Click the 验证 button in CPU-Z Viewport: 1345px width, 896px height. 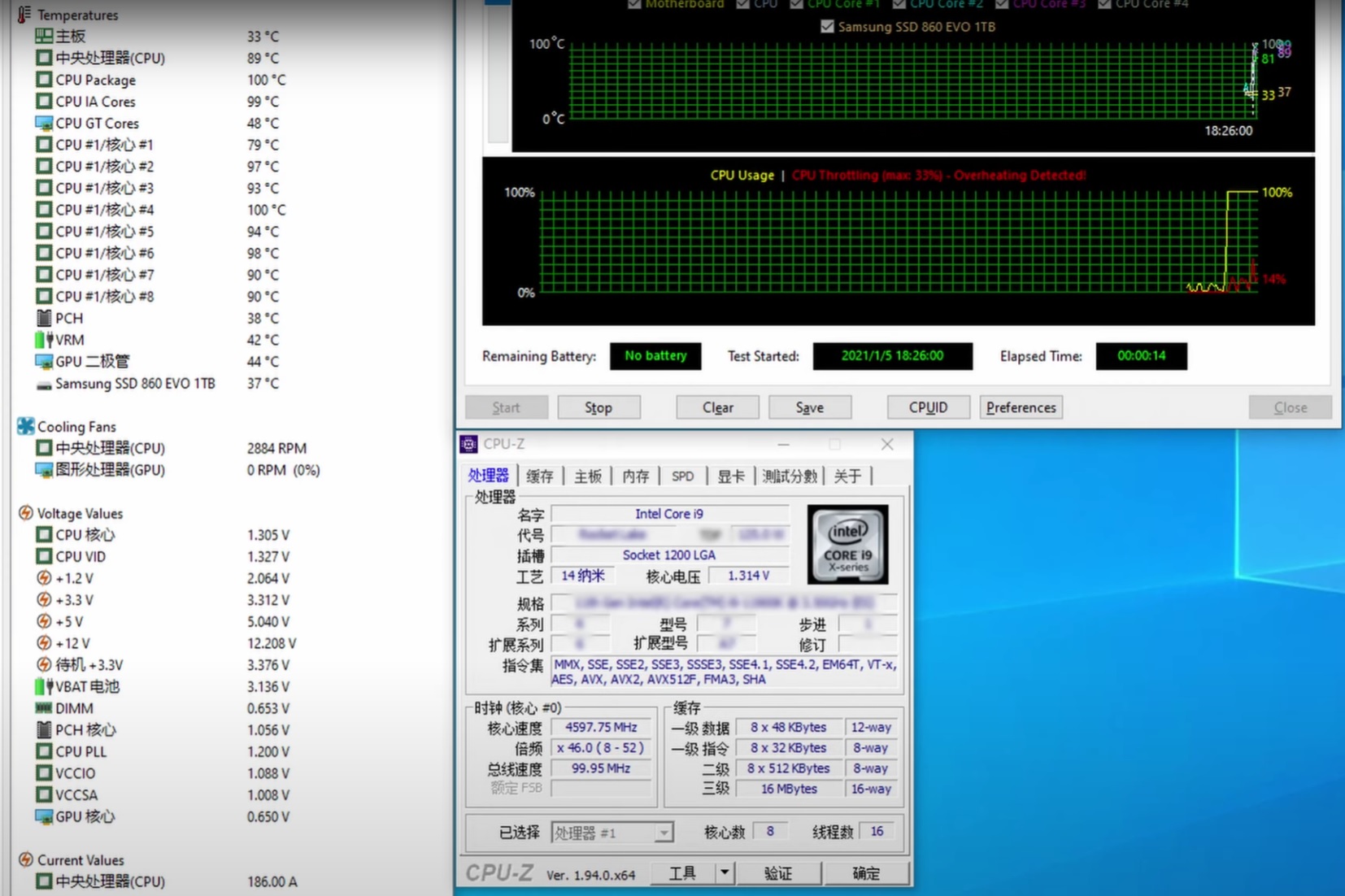777,873
